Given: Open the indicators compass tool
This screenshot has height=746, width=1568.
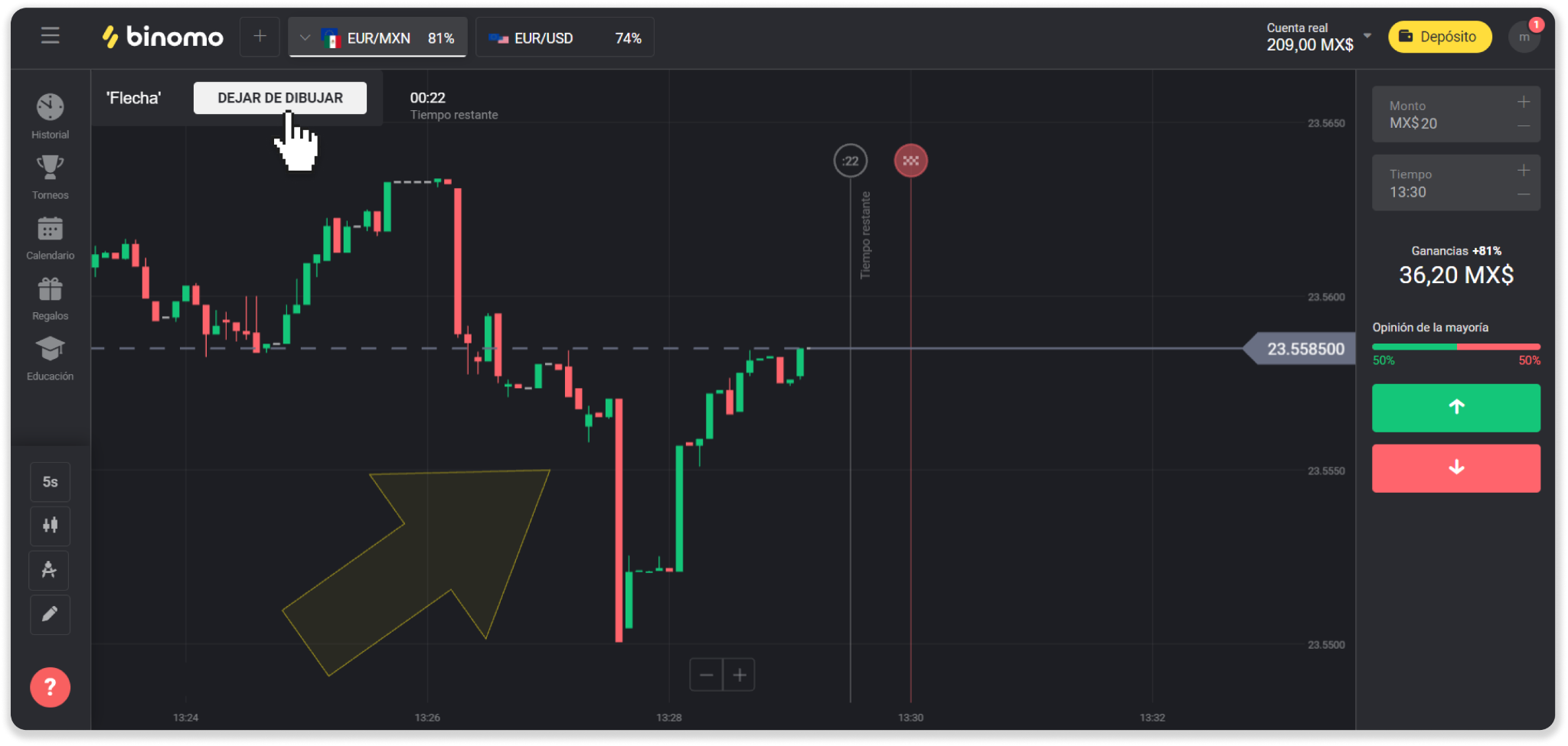Looking at the screenshot, I should (x=50, y=570).
